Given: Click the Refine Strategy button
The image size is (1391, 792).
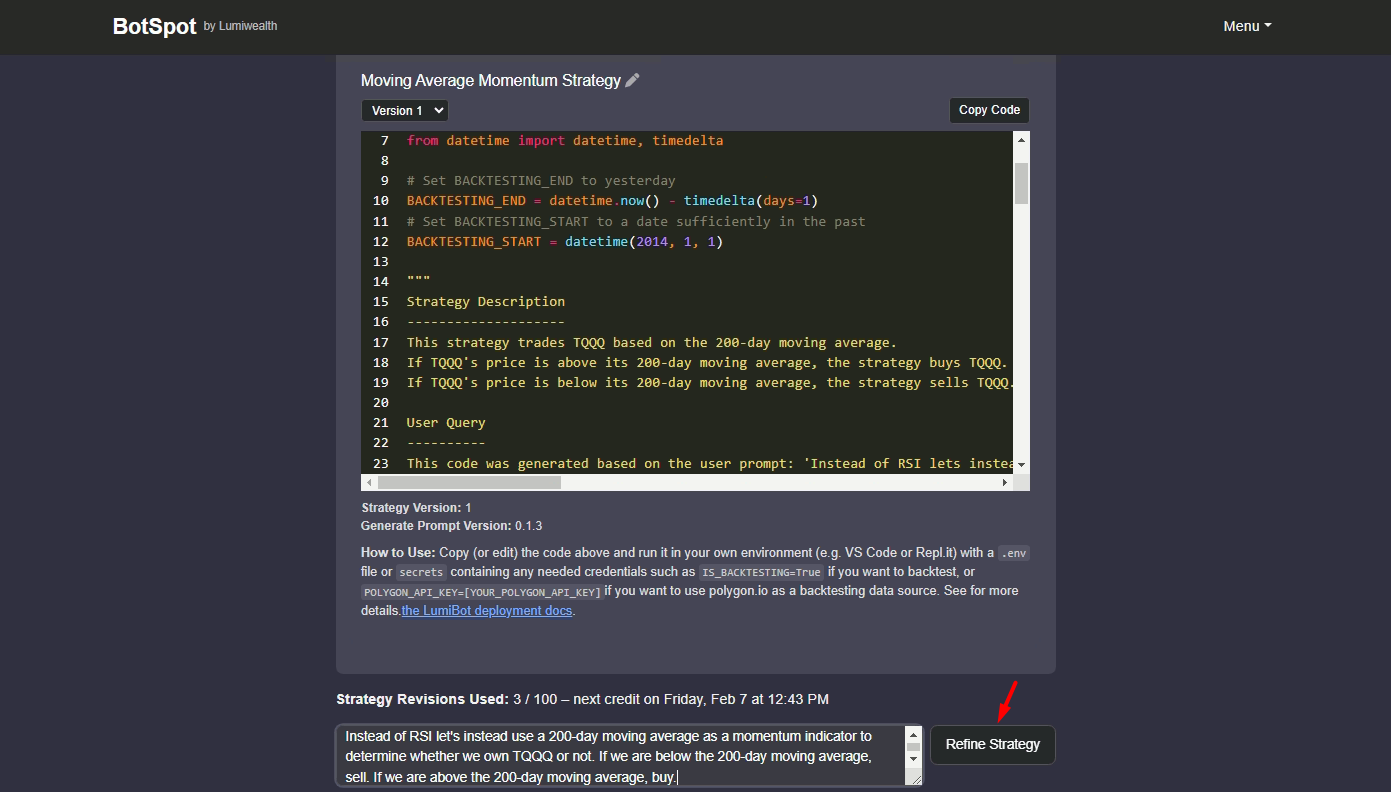Looking at the screenshot, I should pos(992,744).
